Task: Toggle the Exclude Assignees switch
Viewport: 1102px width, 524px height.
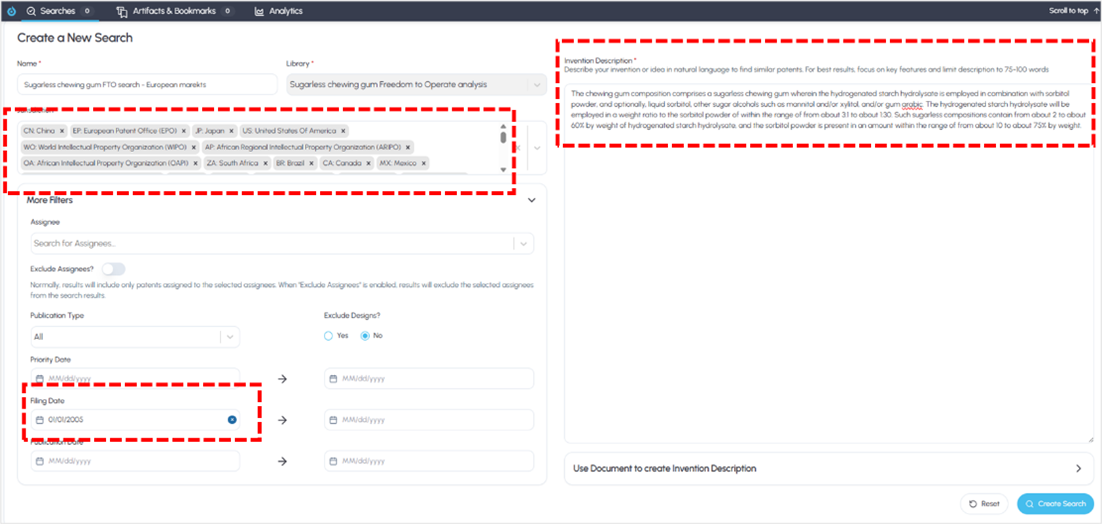Action: tap(113, 269)
